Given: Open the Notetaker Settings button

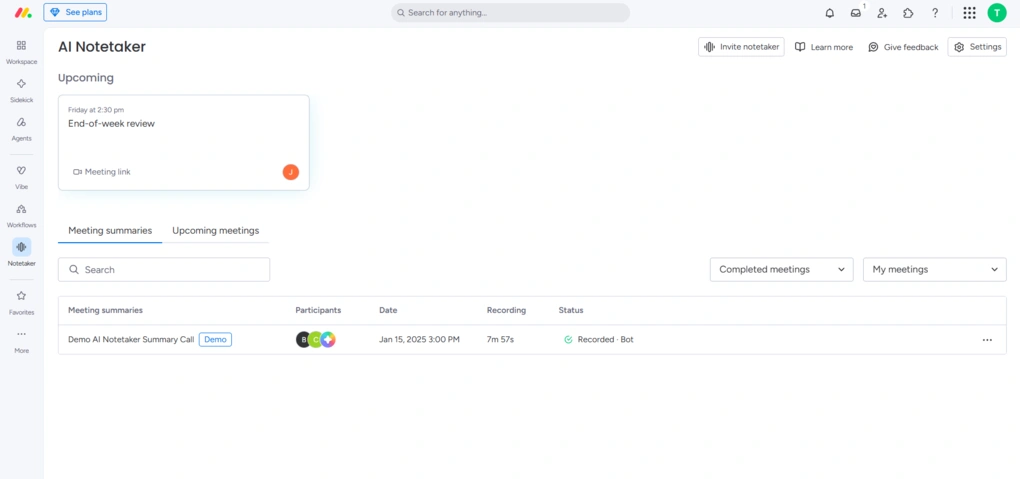Looking at the screenshot, I should [x=977, y=47].
